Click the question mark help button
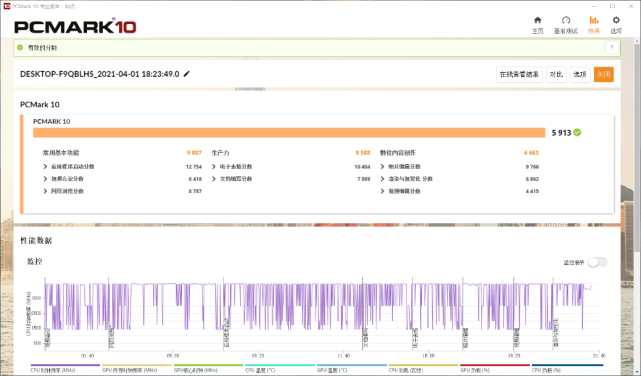The image size is (641, 376). [x=612, y=47]
